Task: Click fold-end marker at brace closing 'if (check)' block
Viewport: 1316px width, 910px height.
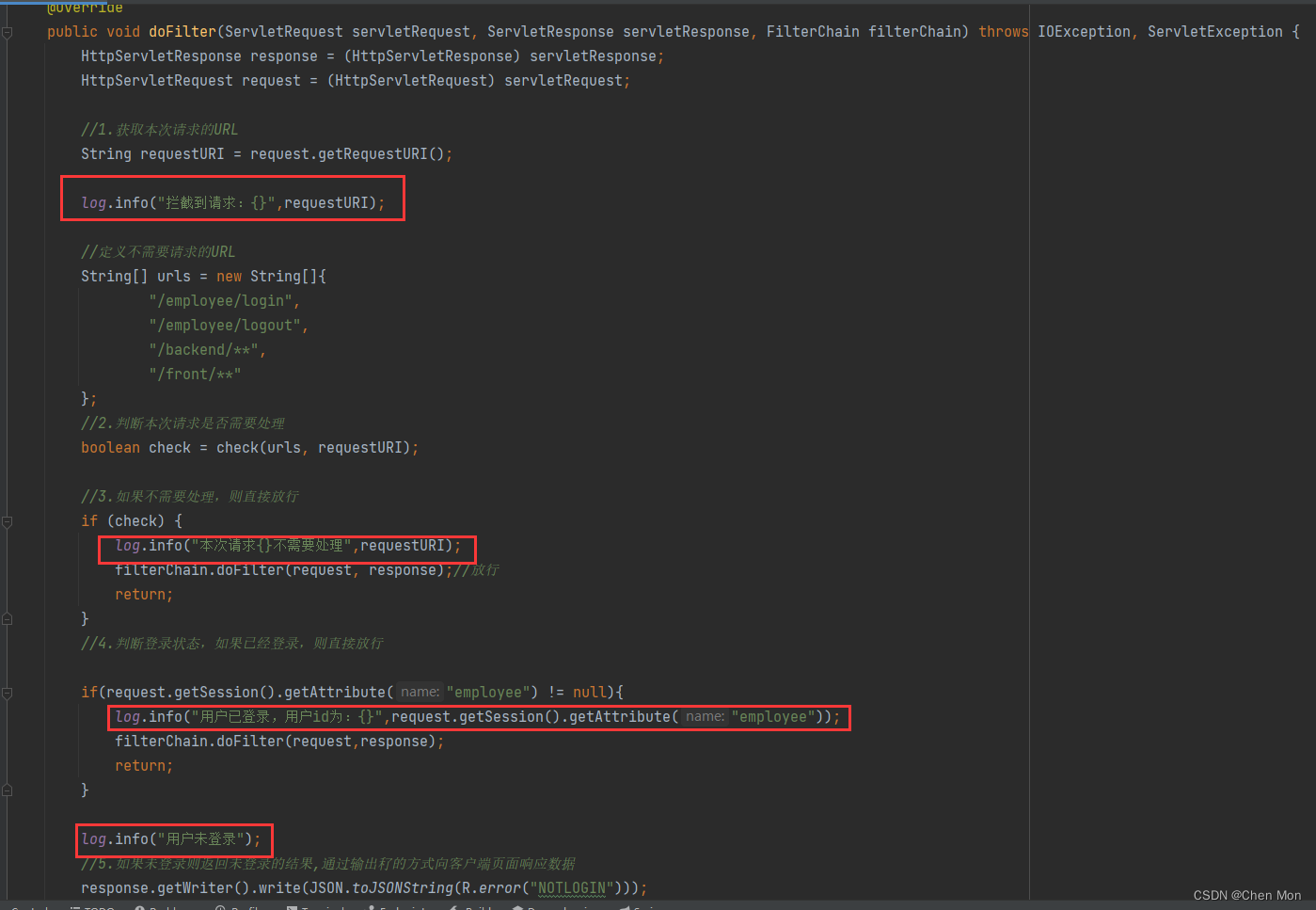Action: (7, 619)
